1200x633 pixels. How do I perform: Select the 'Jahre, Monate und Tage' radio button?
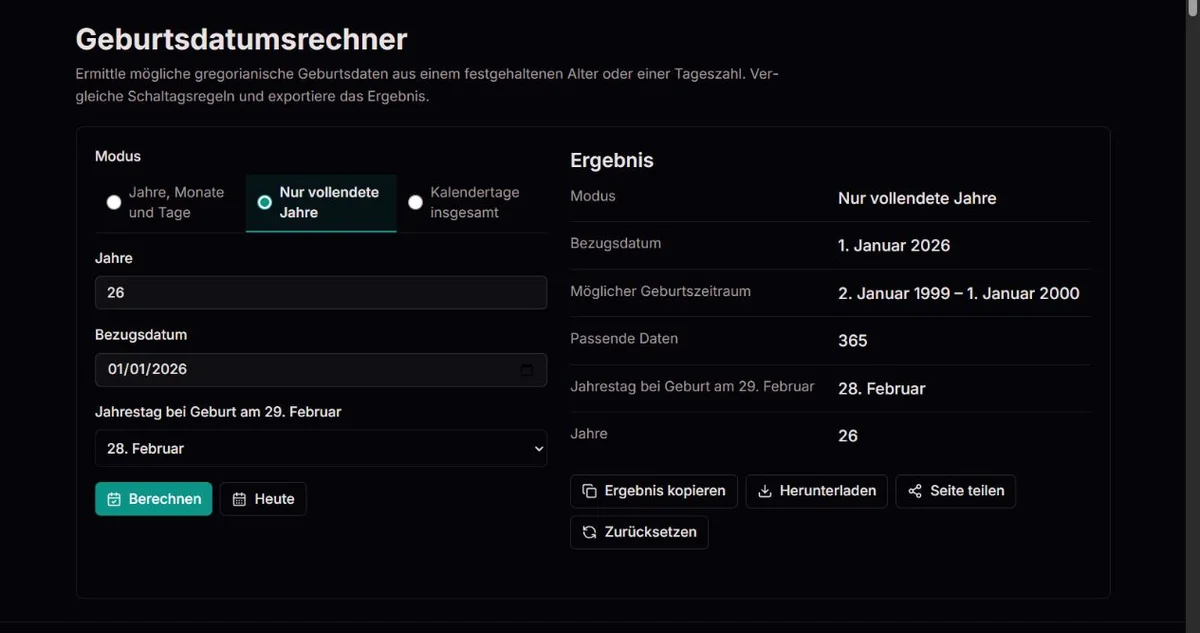[114, 203]
